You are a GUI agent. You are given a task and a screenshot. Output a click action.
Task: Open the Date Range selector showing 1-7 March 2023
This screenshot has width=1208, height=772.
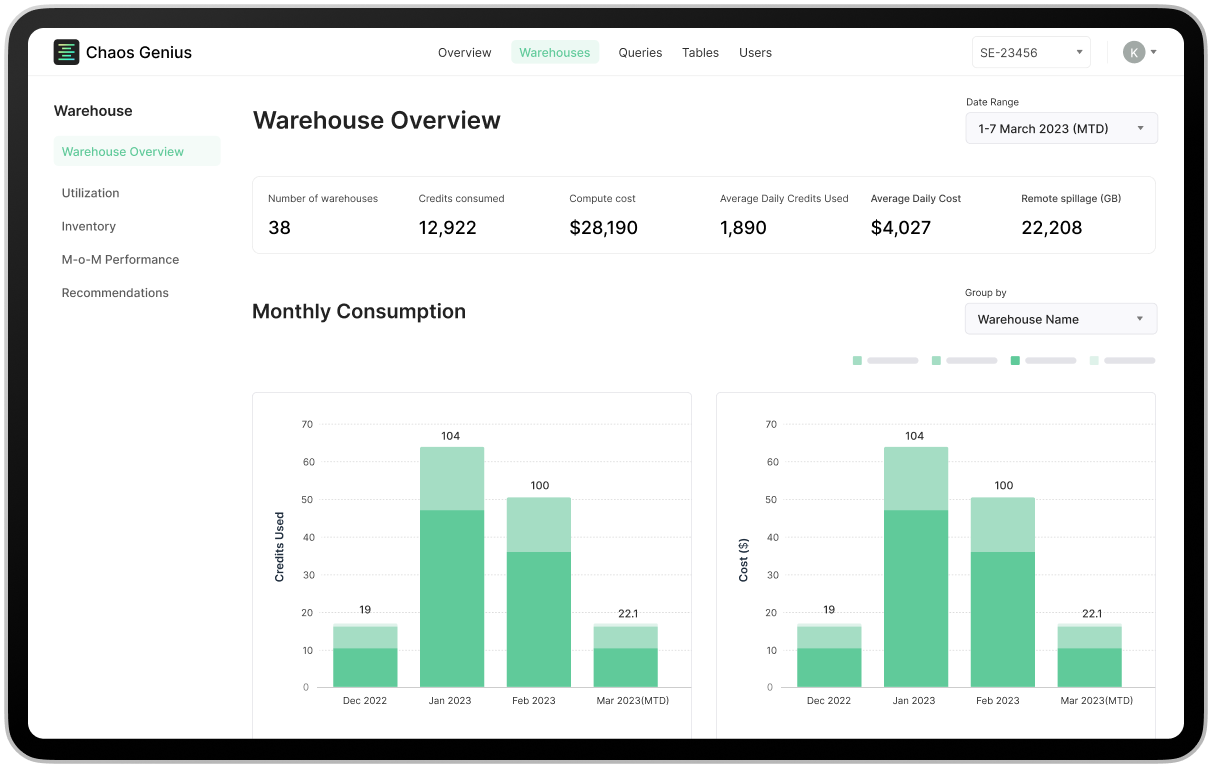1061,128
